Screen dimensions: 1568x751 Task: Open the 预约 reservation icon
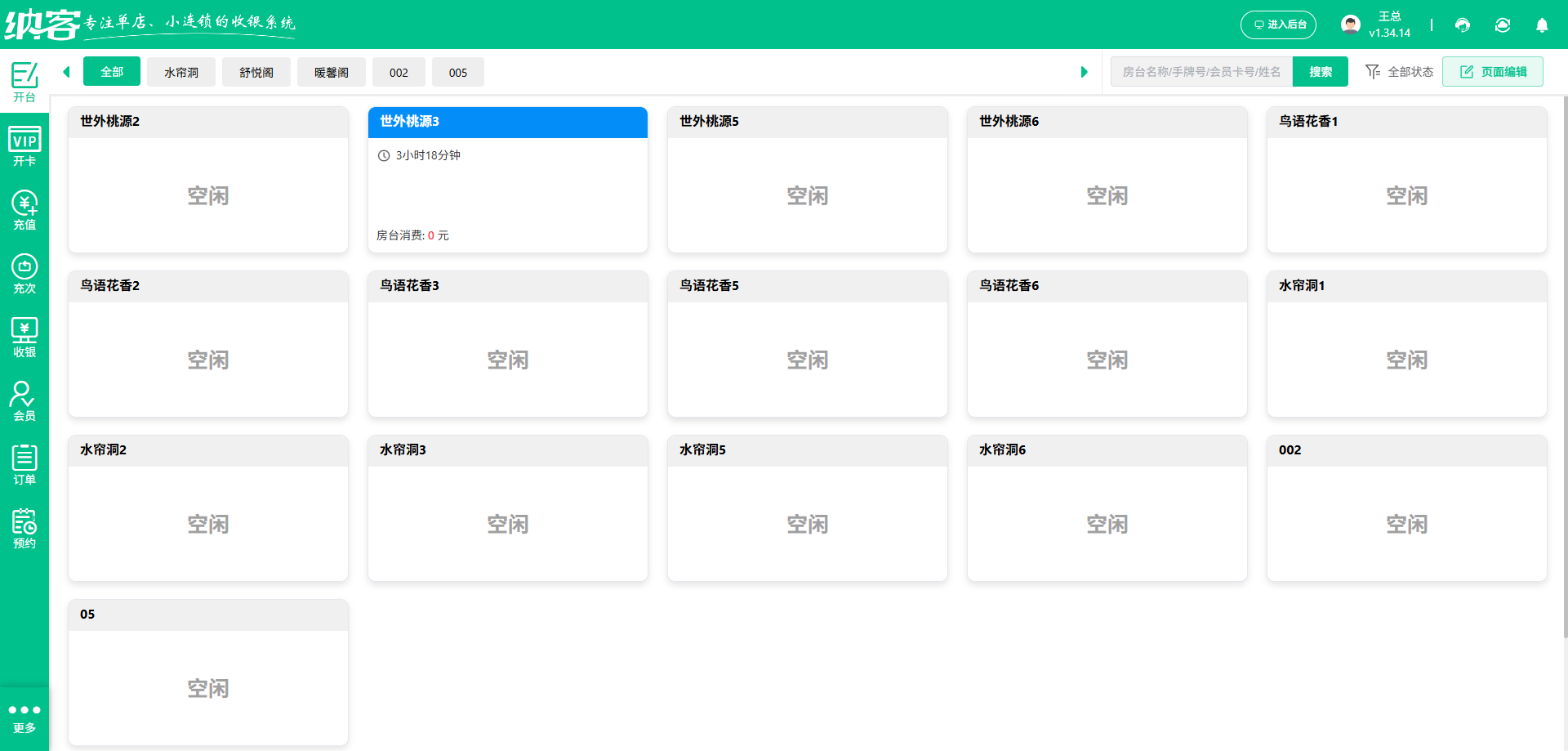[24, 529]
